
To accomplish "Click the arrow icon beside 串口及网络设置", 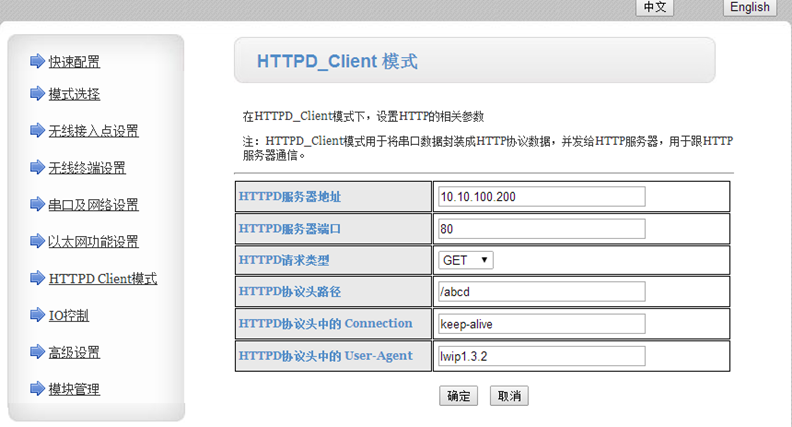I will pos(37,205).
